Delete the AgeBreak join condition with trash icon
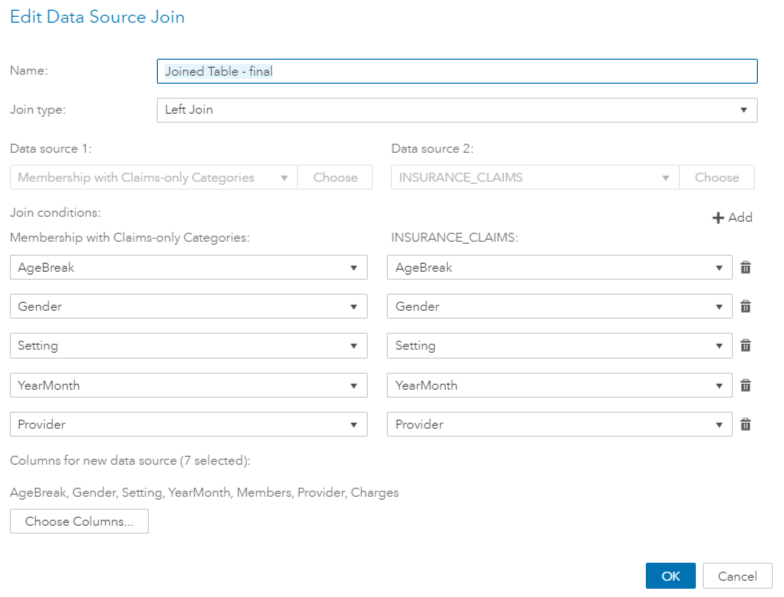This screenshot has width=784, height=597. pyautogui.click(x=745, y=268)
